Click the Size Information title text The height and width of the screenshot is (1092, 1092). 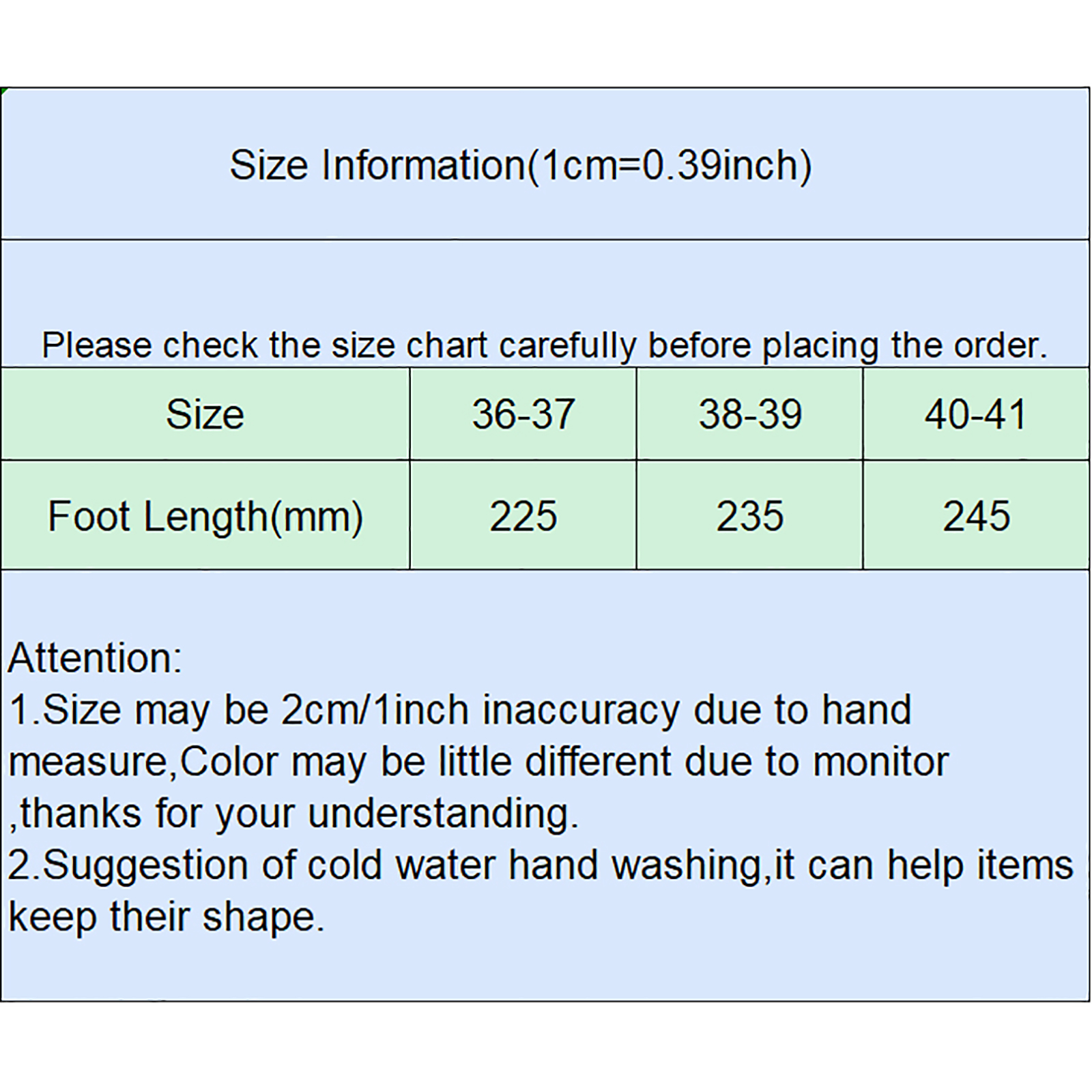click(521, 166)
